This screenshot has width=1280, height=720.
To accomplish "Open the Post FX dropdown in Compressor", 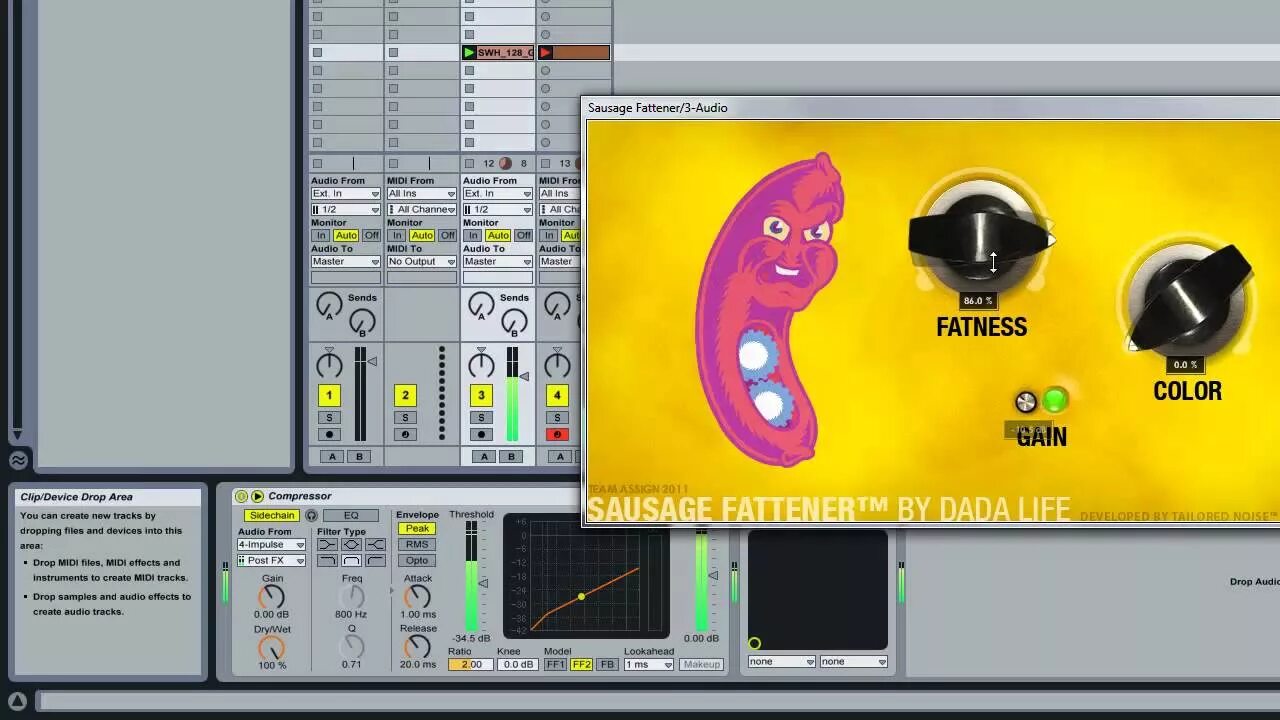I will pyautogui.click(x=271, y=561).
